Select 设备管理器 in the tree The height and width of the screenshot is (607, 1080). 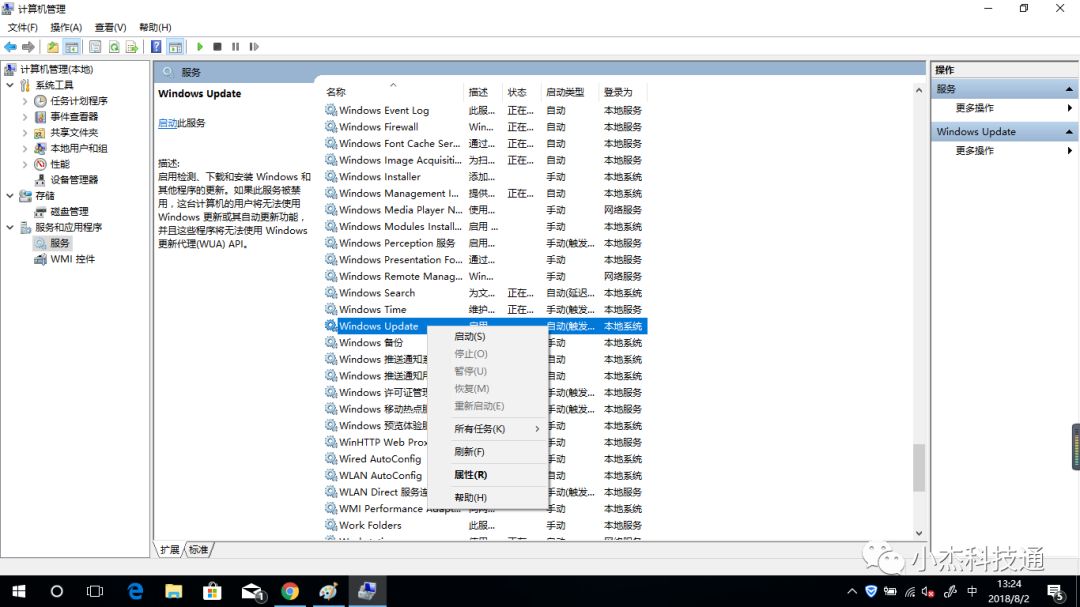[74, 180]
